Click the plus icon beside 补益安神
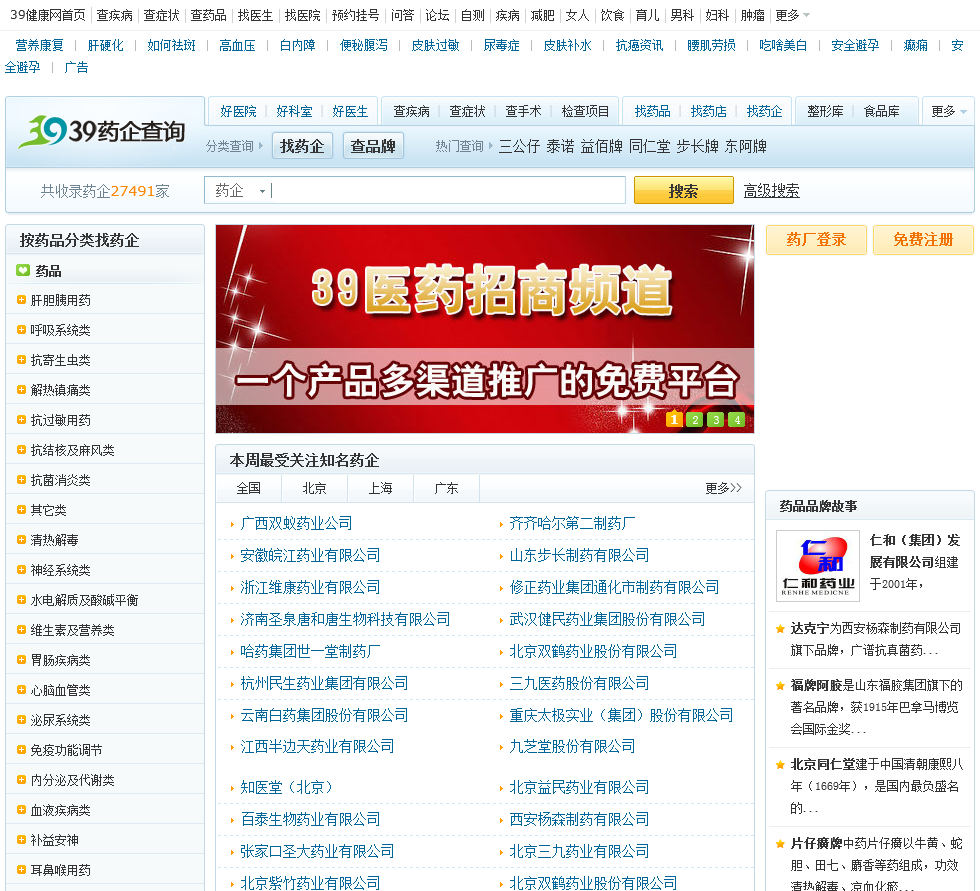 tap(21, 840)
